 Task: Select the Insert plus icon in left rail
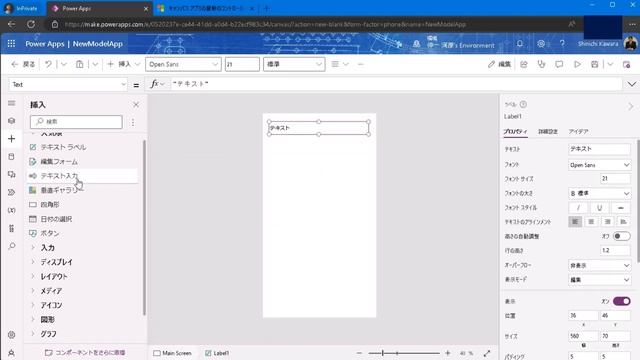[x=11, y=139]
